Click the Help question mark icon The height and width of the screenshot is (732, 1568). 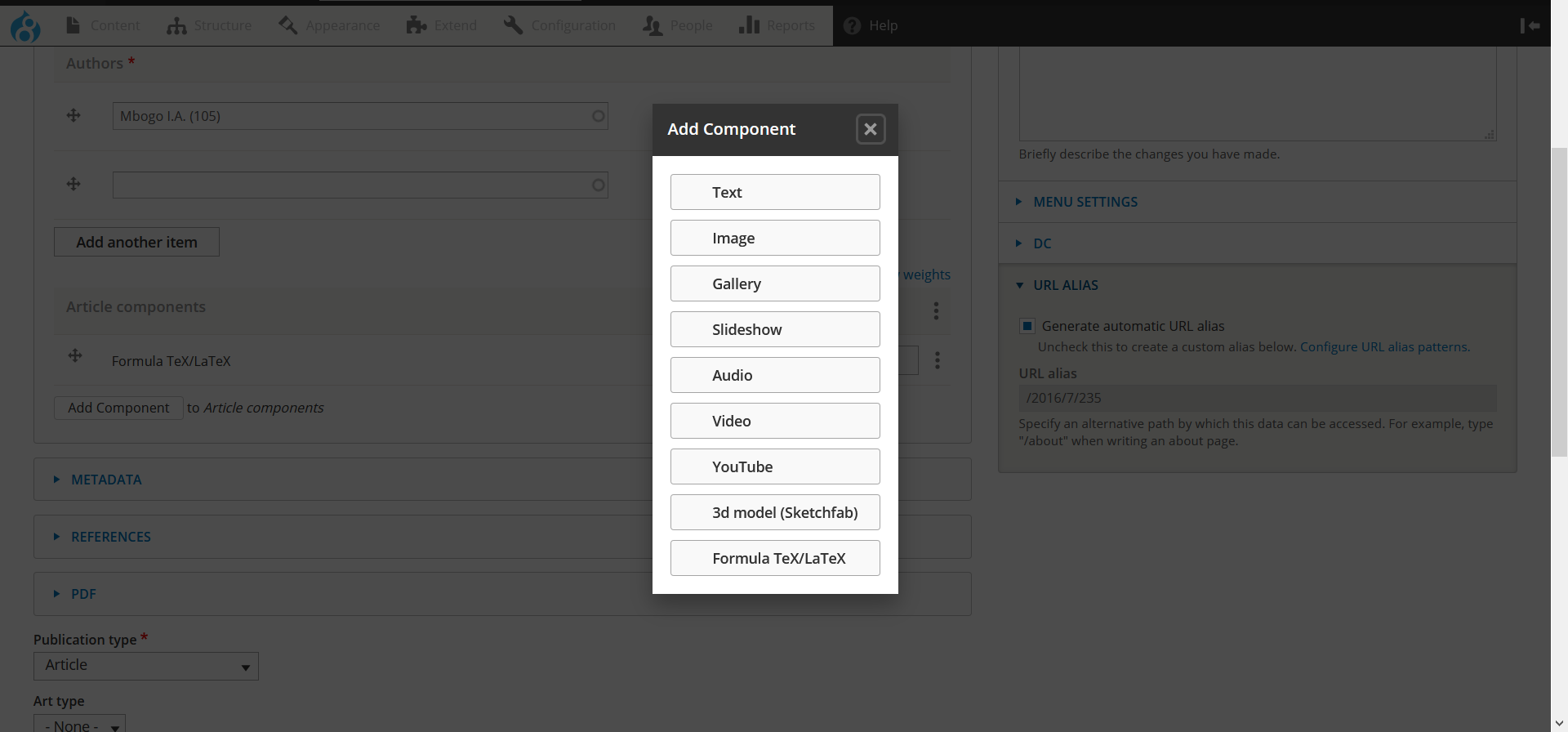[x=852, y=26]
